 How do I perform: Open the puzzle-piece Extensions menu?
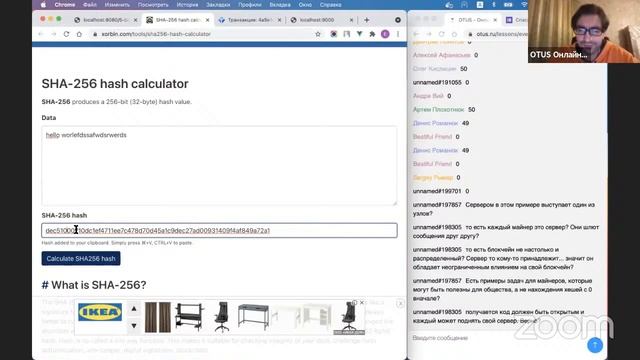(x=372, y=34)
